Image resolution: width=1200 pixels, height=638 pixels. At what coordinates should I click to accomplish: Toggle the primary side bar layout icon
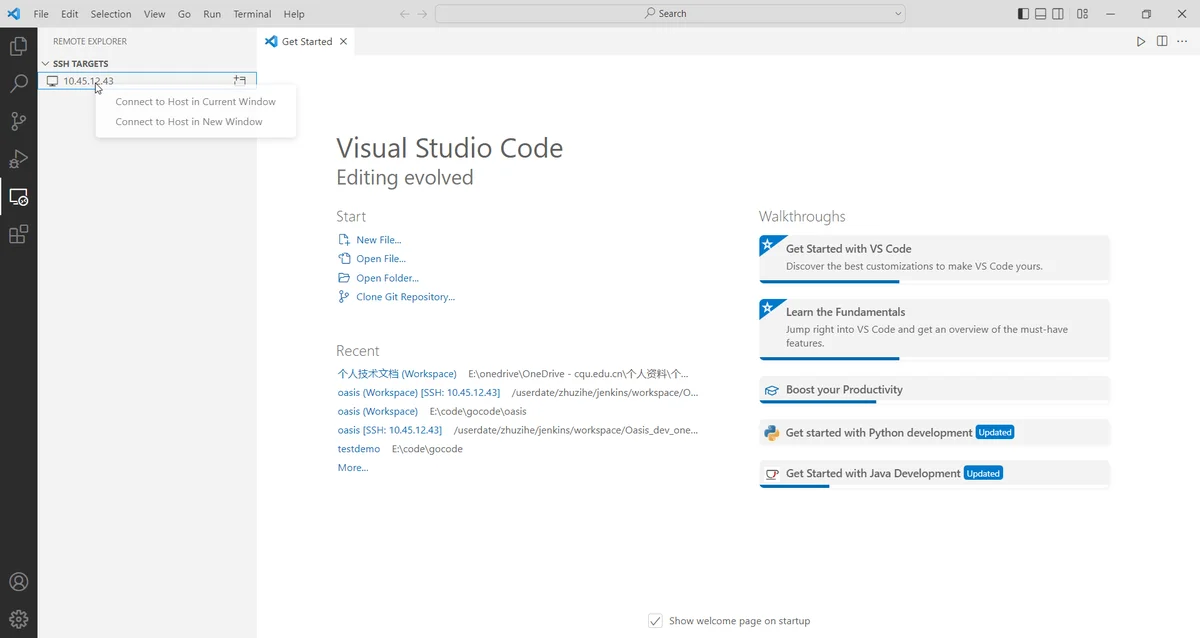click(1023, 14)
